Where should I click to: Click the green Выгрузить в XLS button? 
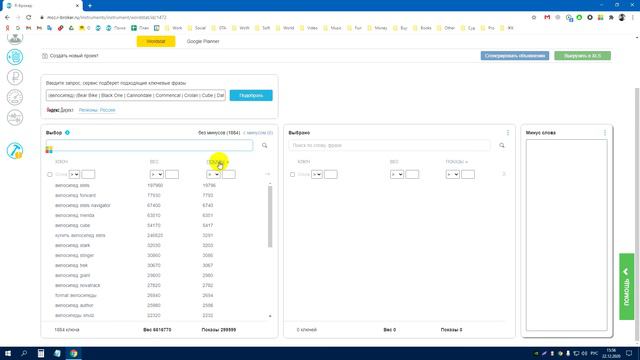click(582, 56)
